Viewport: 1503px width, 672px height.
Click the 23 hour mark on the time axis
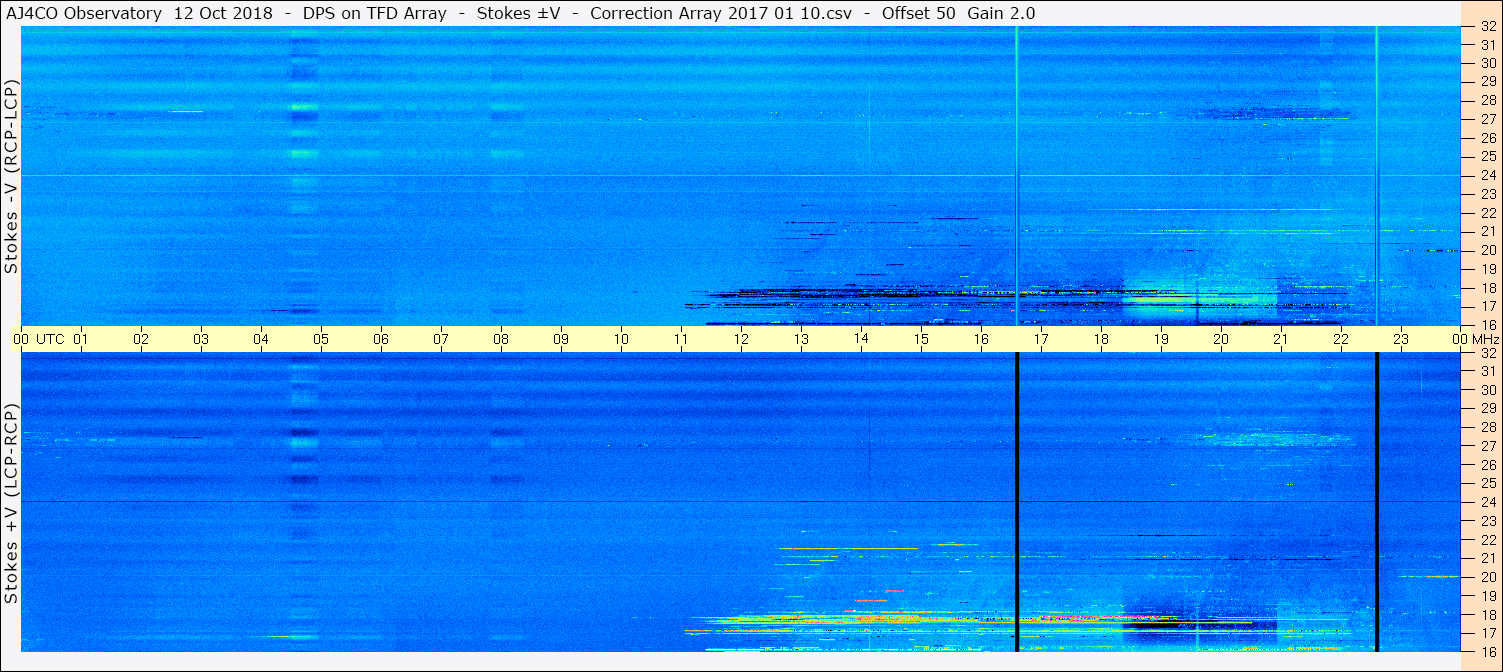point(1401,339)
